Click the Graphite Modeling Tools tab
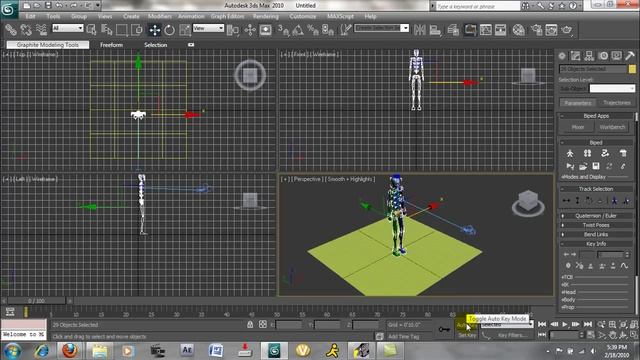The image size is (640, 360). [48, 45]
